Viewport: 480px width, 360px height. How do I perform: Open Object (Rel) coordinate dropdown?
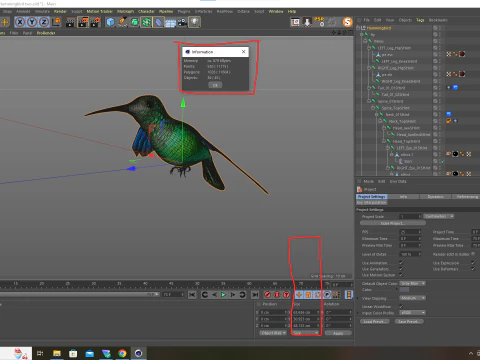click(x=273, y=333)
